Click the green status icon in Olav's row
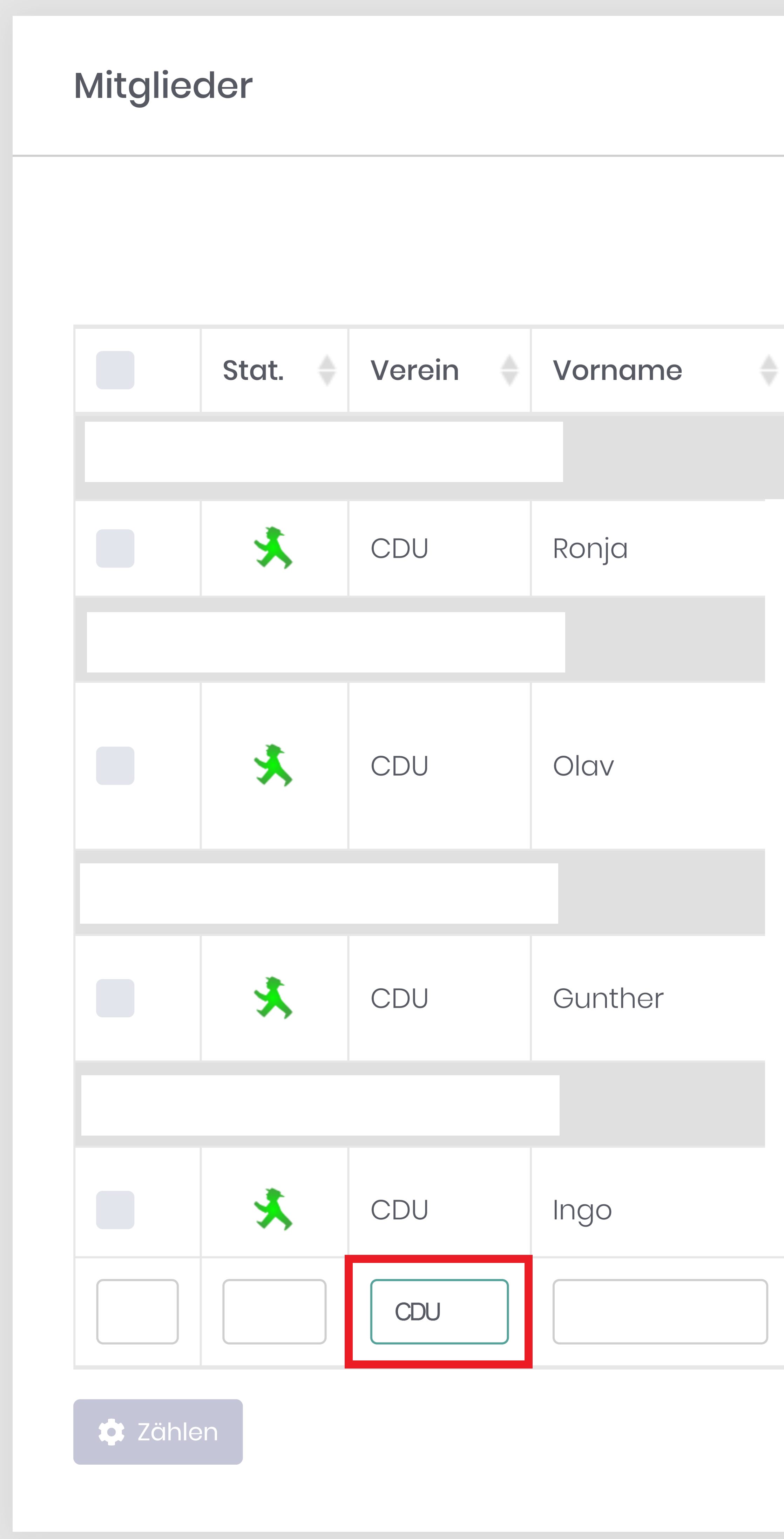The image size is (784, 1539). tap(273, 765)
